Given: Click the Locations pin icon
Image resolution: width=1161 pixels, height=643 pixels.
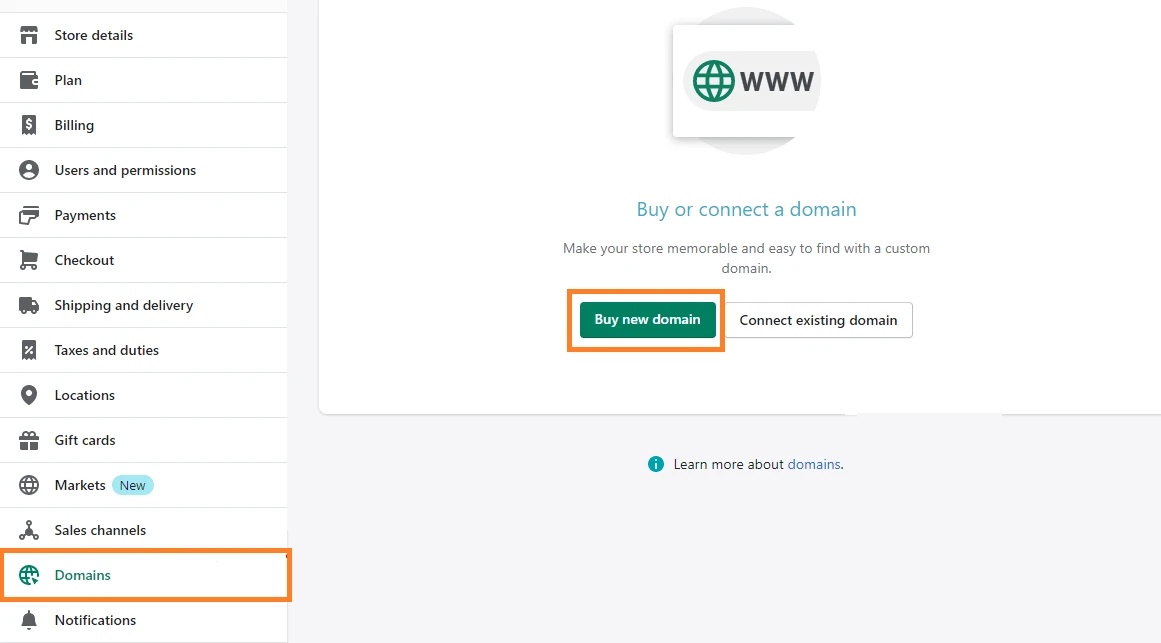Looking at the screenshot, I should click(x=29, y=395).
